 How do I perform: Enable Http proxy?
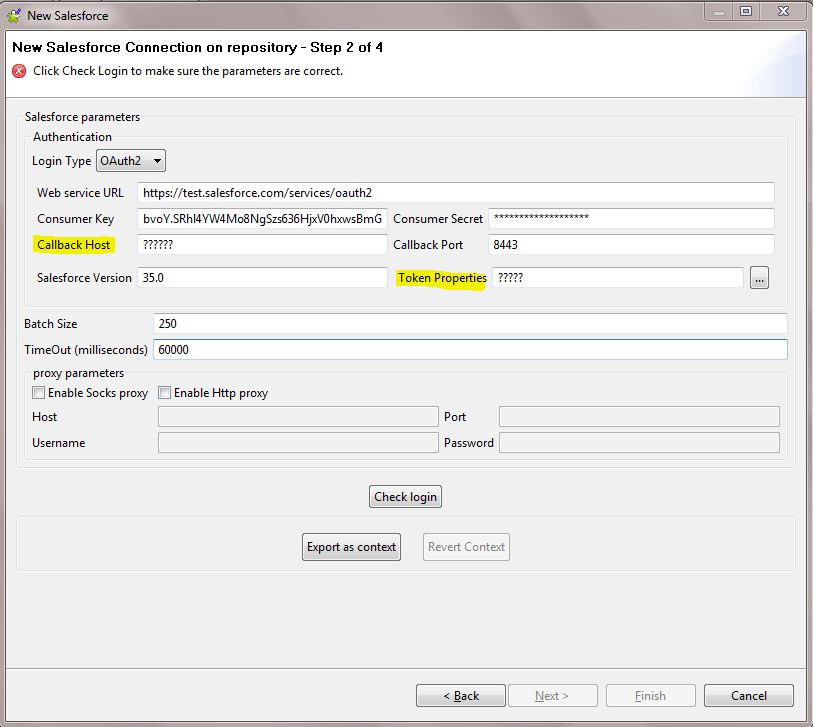(164, 392)
